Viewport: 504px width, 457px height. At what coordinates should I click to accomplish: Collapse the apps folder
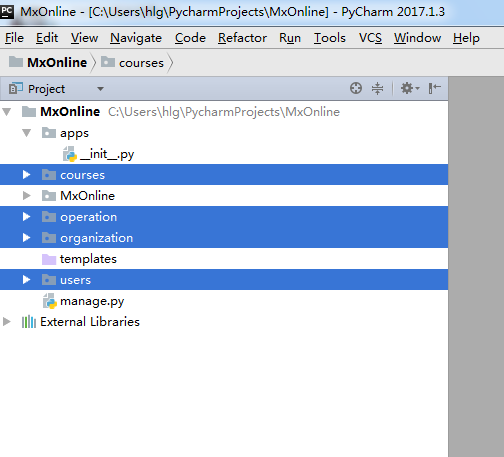(x=27, y=133)
